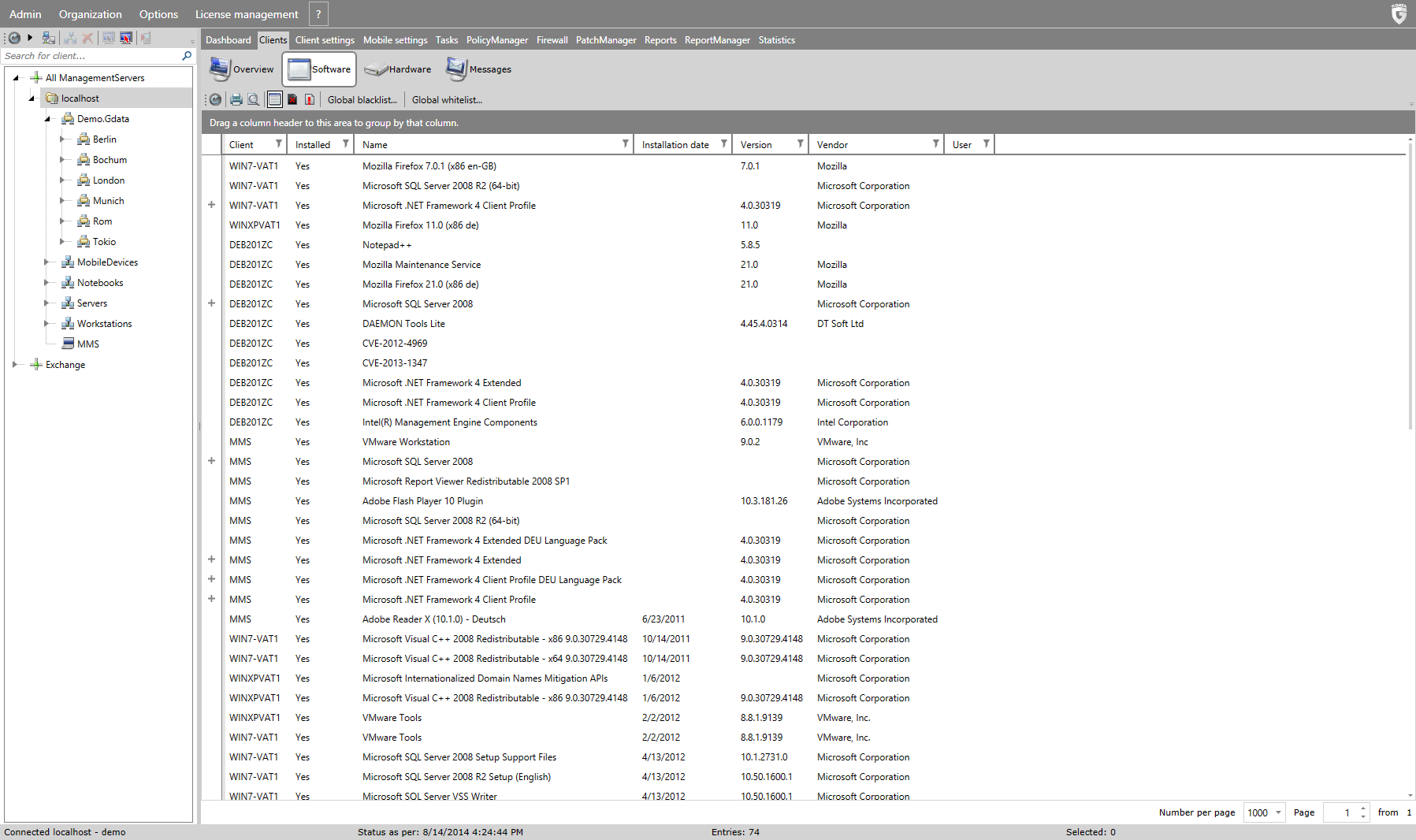1416x840 pixels.
Task: Expand the WIN7-VAT1 .NET Framework 4 Client Profile row
Action: 211,205
